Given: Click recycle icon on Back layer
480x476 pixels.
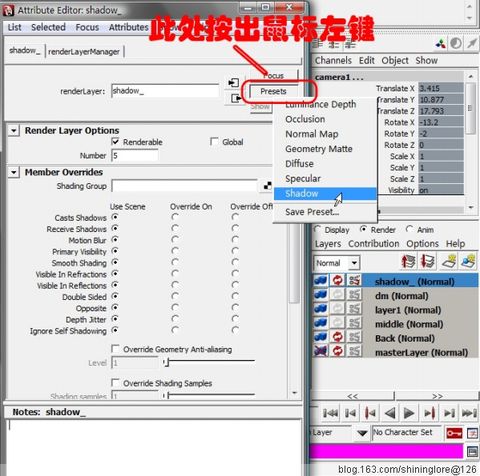Looking at the screenshot, I should point(337,337).
